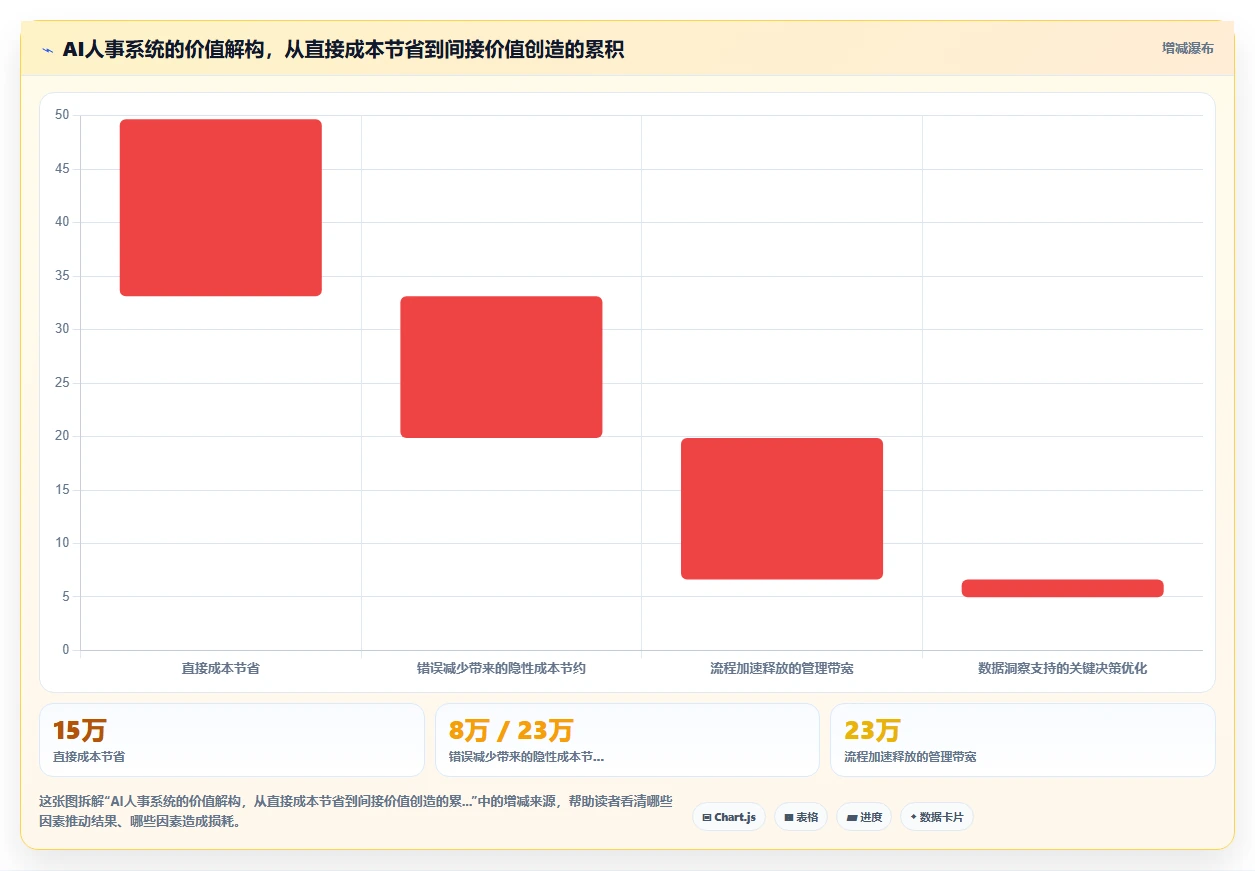Click the Chart.js tag
The width and height of the screenshot is (1255, 871).
(729, 817)
